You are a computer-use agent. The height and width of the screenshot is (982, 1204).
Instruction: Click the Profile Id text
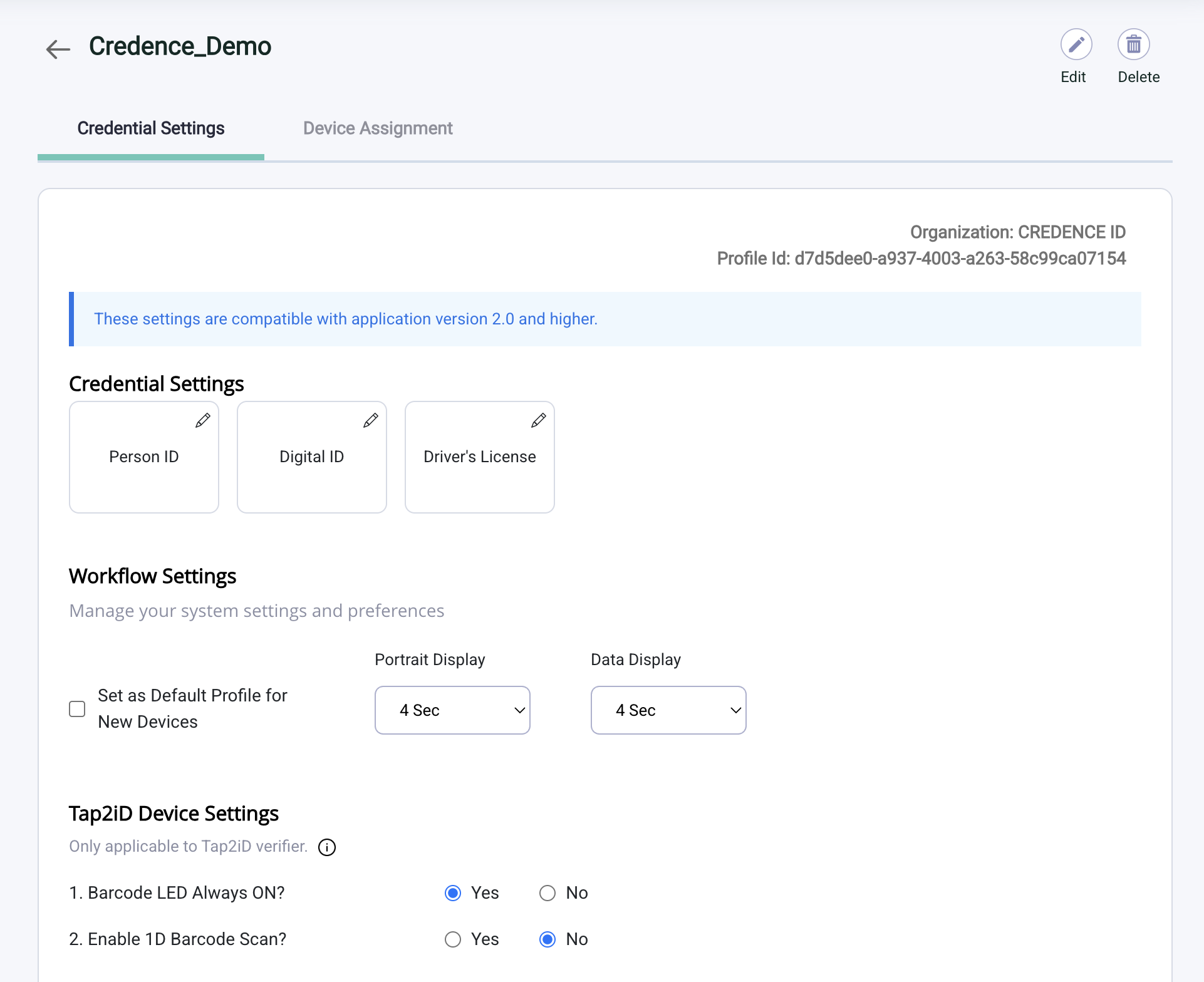coord(921,259)
